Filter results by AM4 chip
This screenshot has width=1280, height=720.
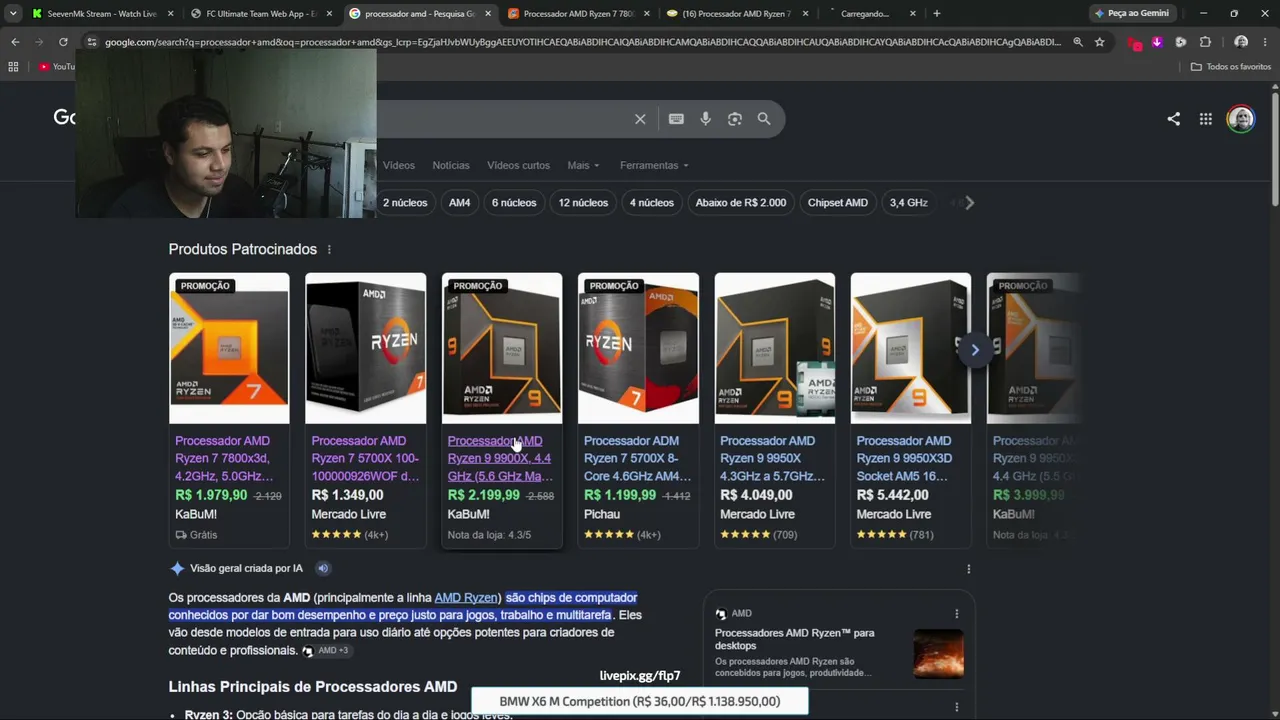459,203
